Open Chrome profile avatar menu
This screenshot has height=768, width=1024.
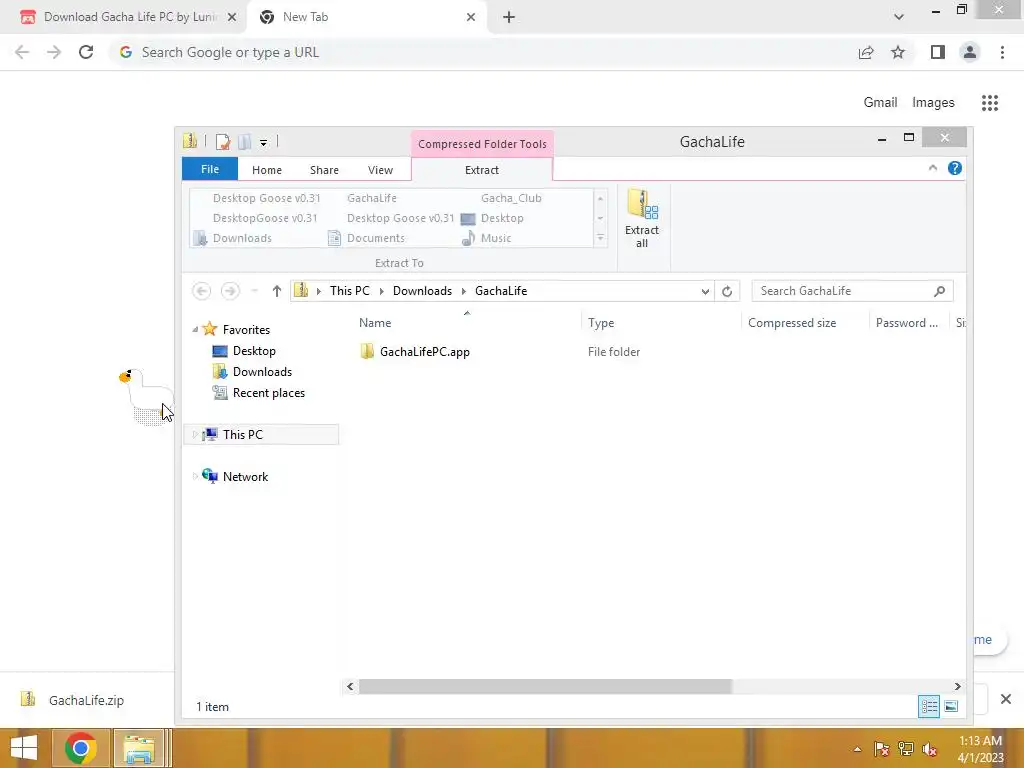[970, 52]
